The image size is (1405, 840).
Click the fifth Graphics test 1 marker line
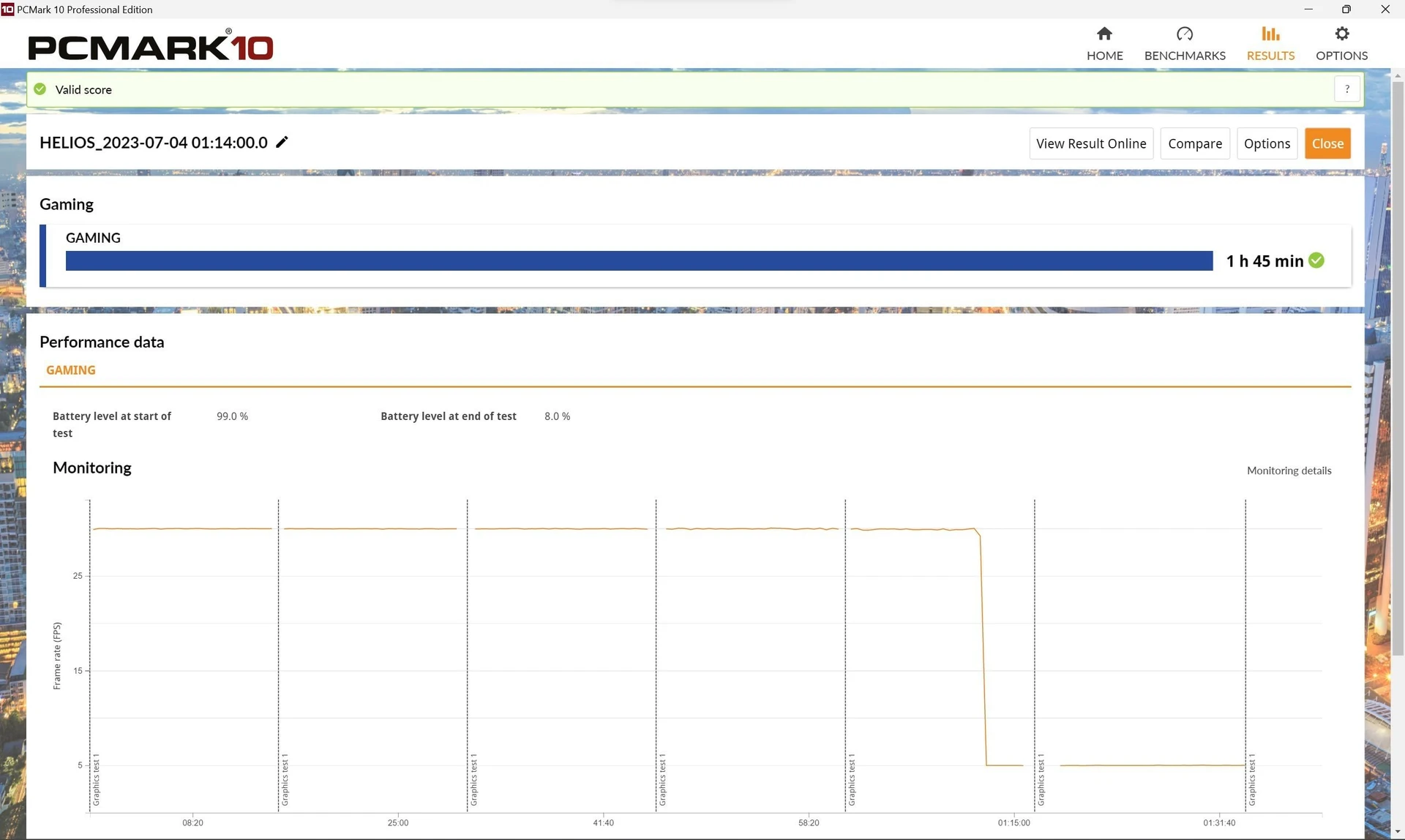point(845,655)
